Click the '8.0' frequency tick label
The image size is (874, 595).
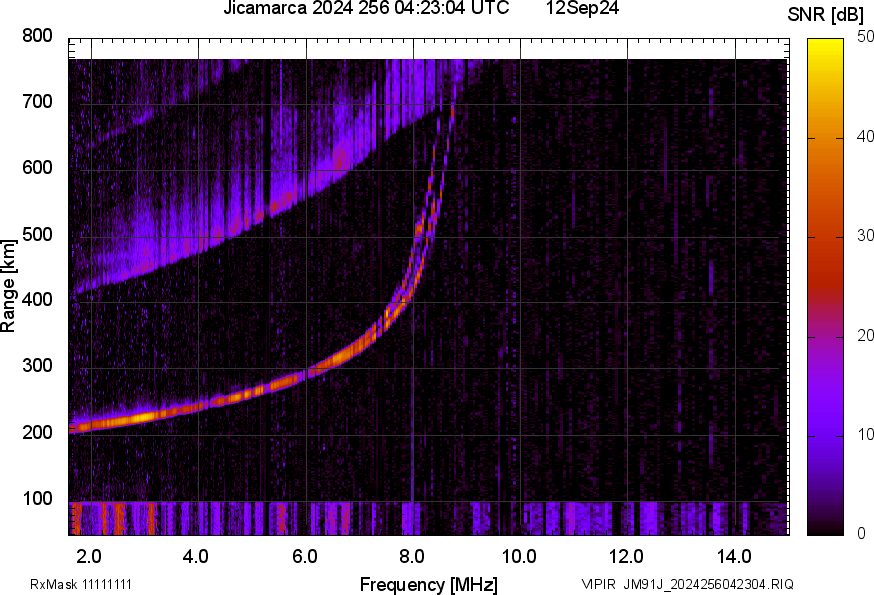point(412,557)
